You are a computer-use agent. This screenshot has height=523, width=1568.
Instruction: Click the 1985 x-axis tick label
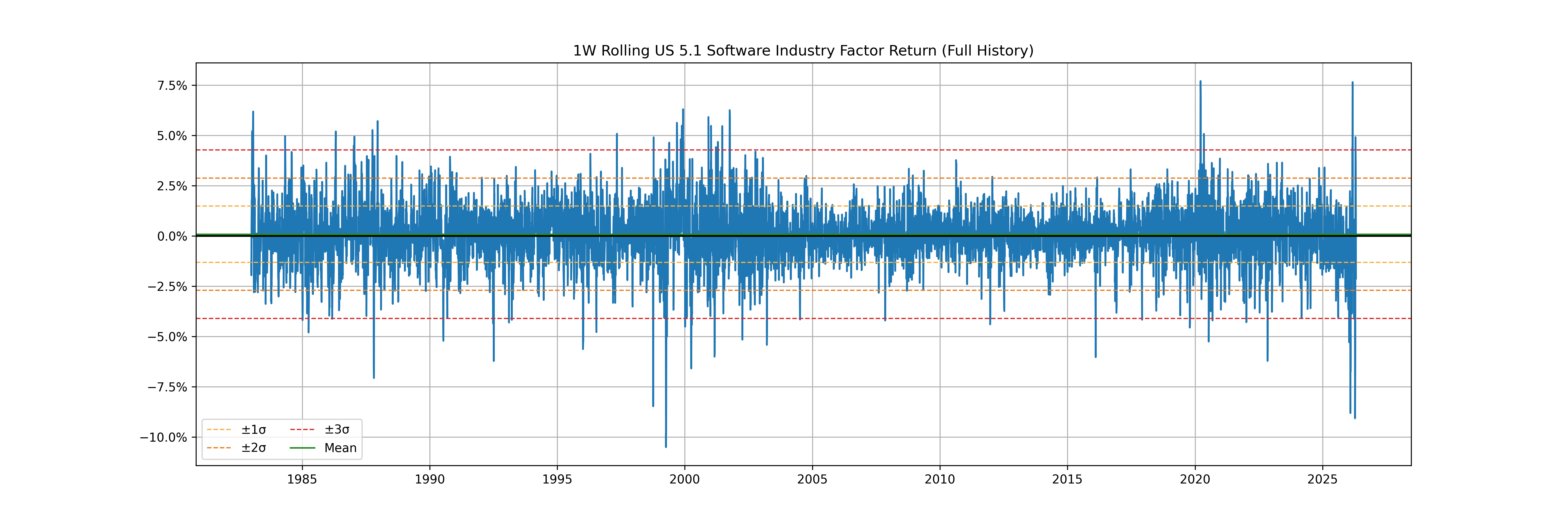302,480
